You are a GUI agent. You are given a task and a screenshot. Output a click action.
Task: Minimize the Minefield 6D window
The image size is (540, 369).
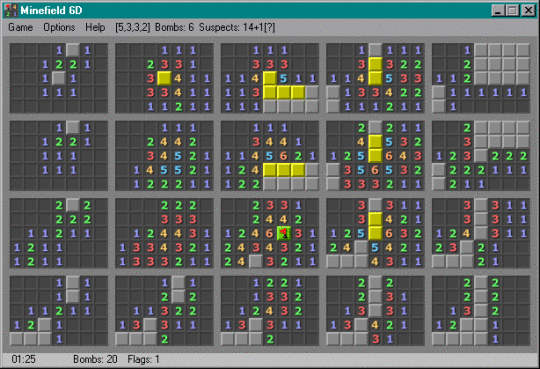click(497, 11)
